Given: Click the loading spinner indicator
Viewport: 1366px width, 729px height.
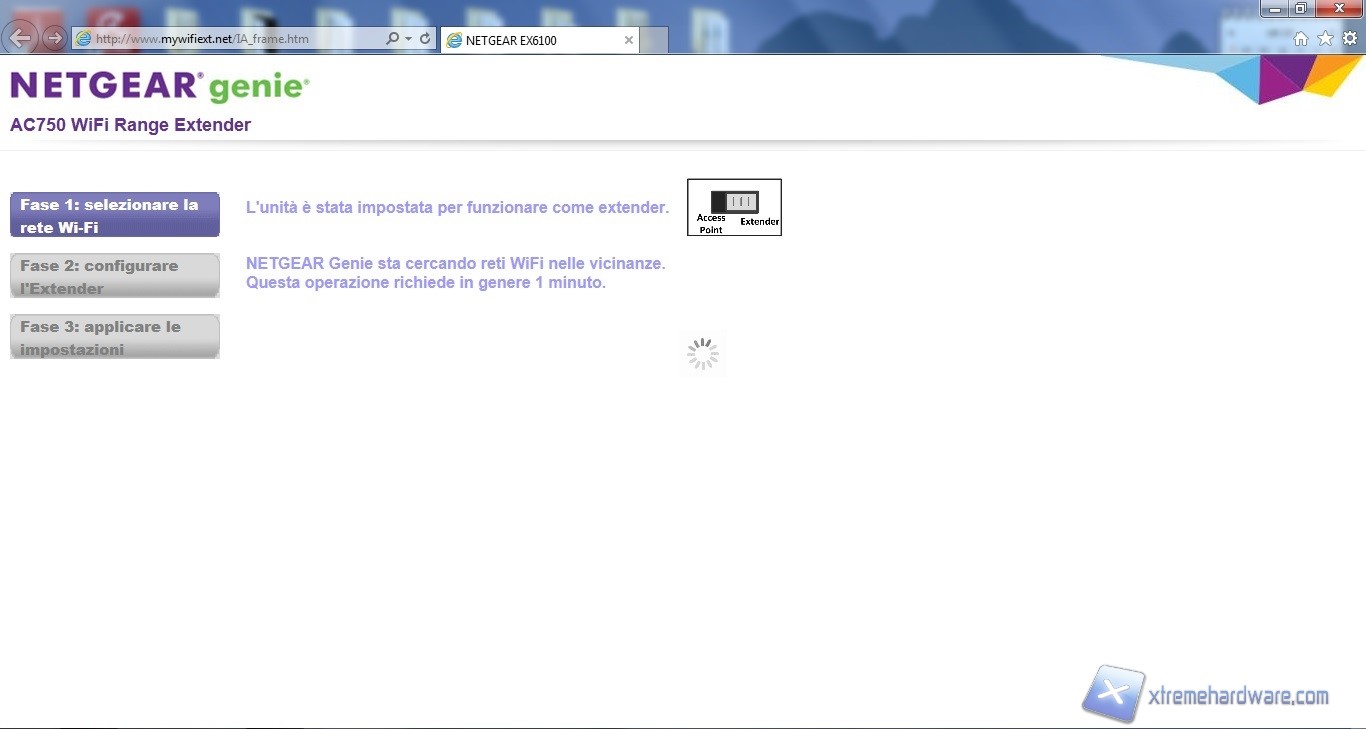Looking at the screenshot, I should tap(703, 354).
